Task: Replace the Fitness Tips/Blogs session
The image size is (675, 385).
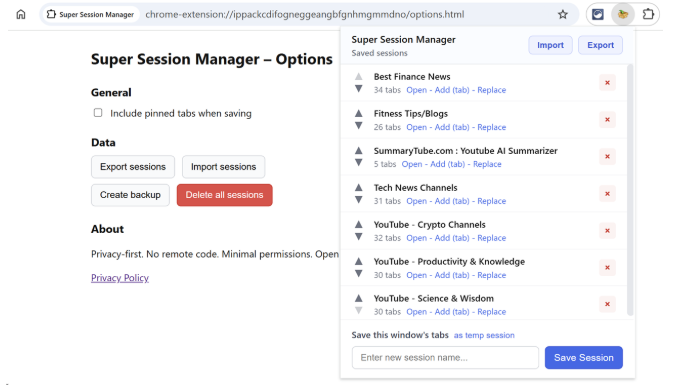Action: [x=492, y=127]
